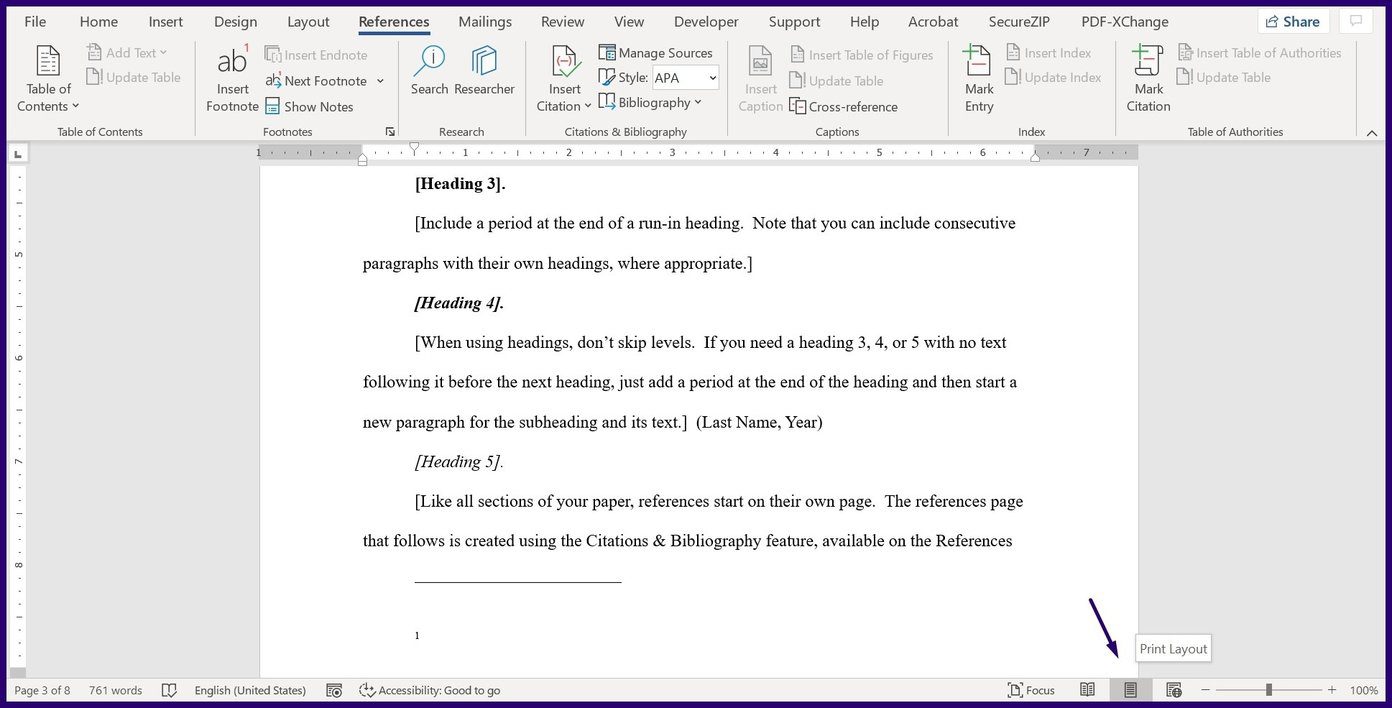Click the 100% zoom level
This screenshot has height=708, width=1392.
[x=1364, y=690]
